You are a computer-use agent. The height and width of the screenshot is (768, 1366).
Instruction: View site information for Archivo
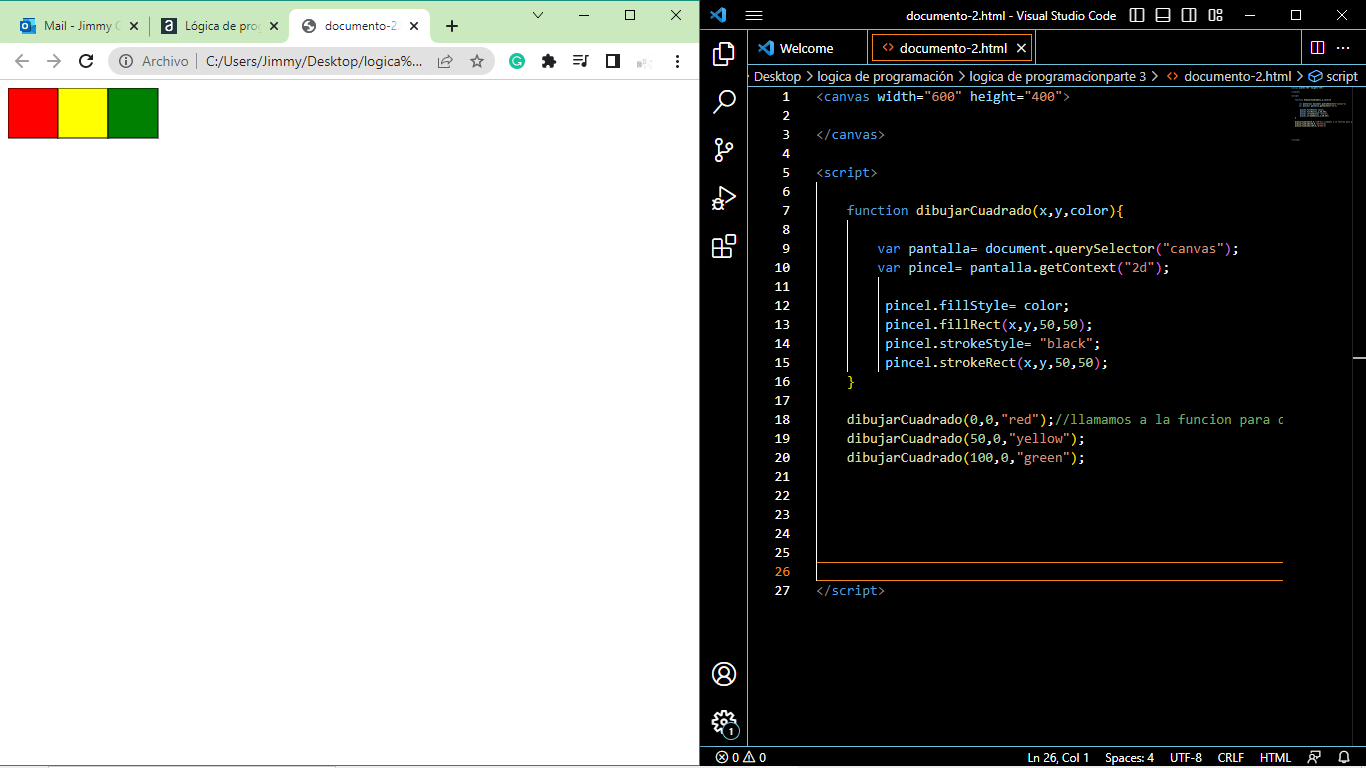coord(154,61)
